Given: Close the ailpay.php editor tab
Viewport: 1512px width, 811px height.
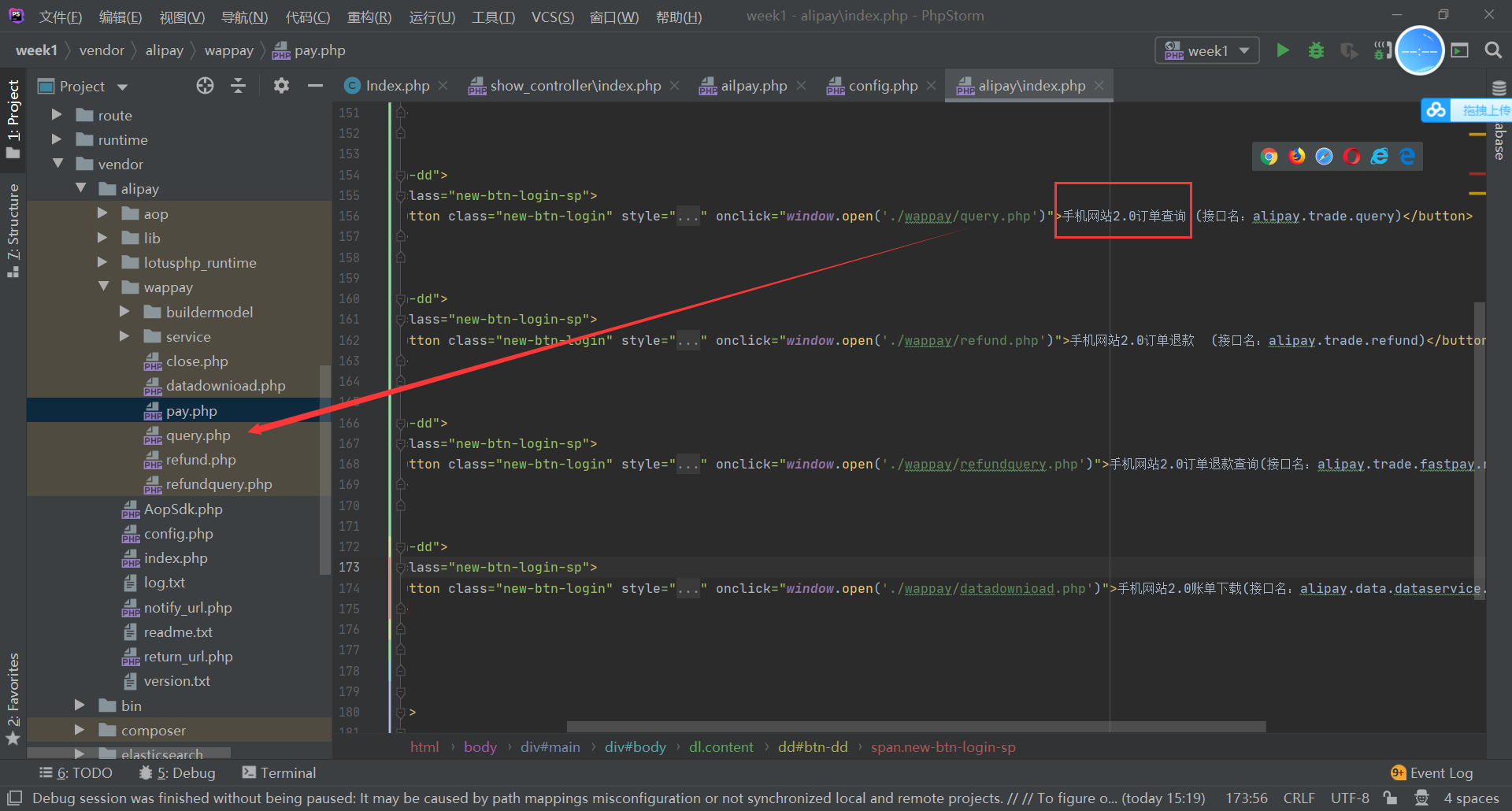Looking at the screenshot, I should point(801,85).
